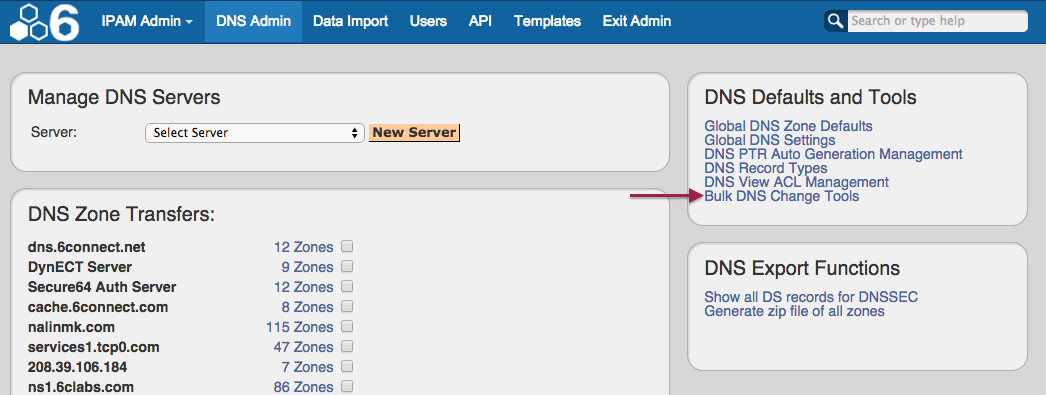Switch to the DNS Admin tab

coord(253,21)
